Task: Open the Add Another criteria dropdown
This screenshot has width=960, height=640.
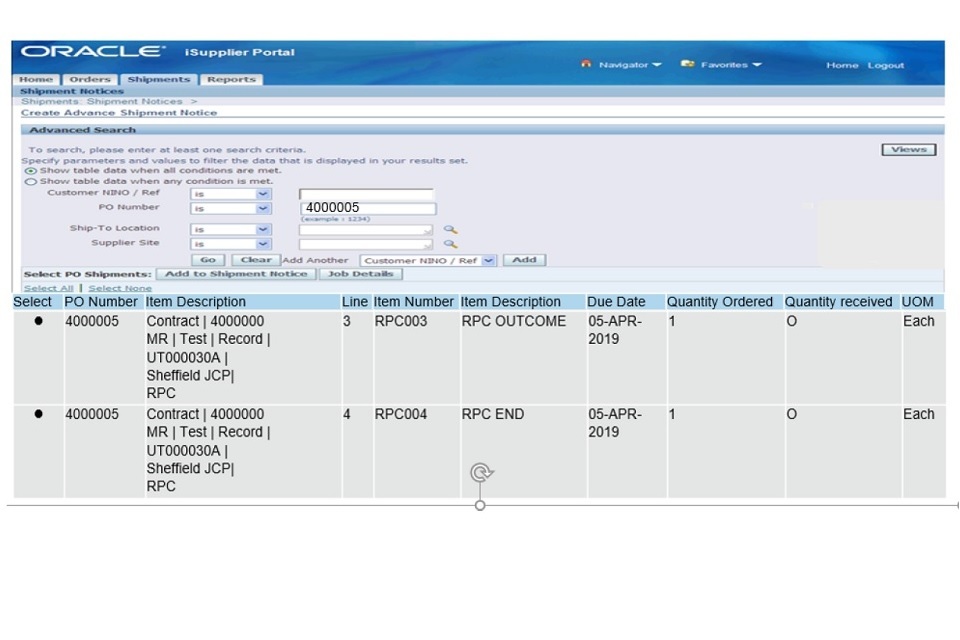Action: click(488, 260)
